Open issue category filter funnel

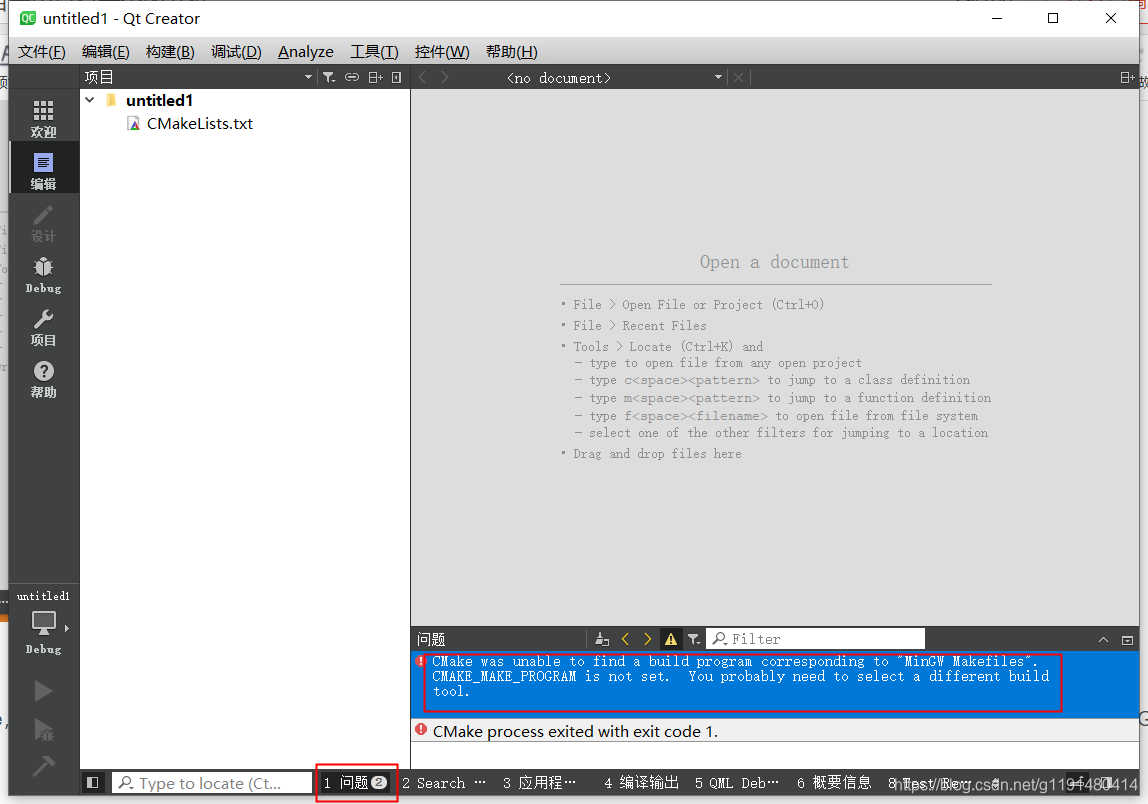pos(693,639)
